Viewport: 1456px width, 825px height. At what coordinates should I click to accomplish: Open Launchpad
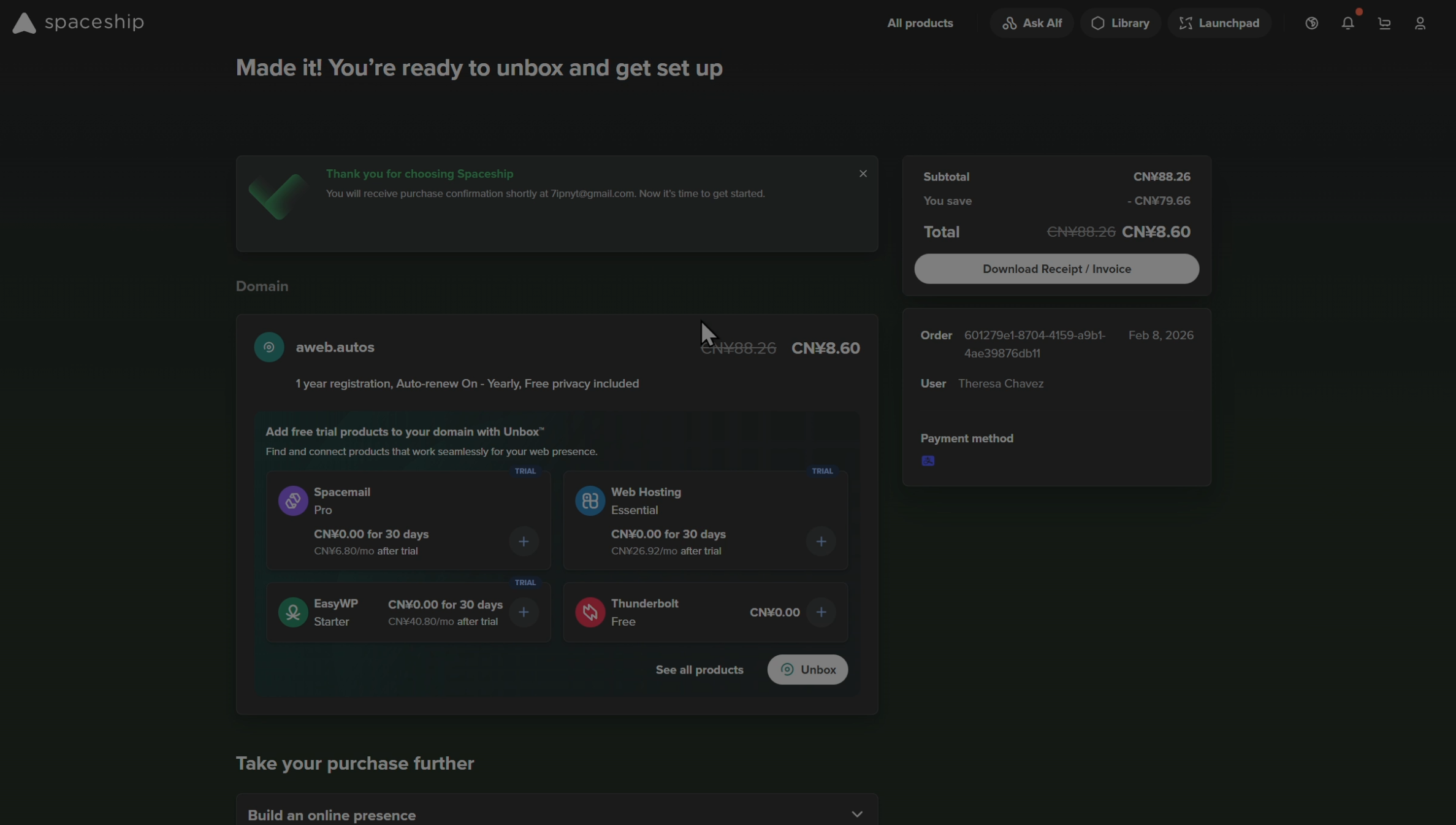[x=1219, y=23]
